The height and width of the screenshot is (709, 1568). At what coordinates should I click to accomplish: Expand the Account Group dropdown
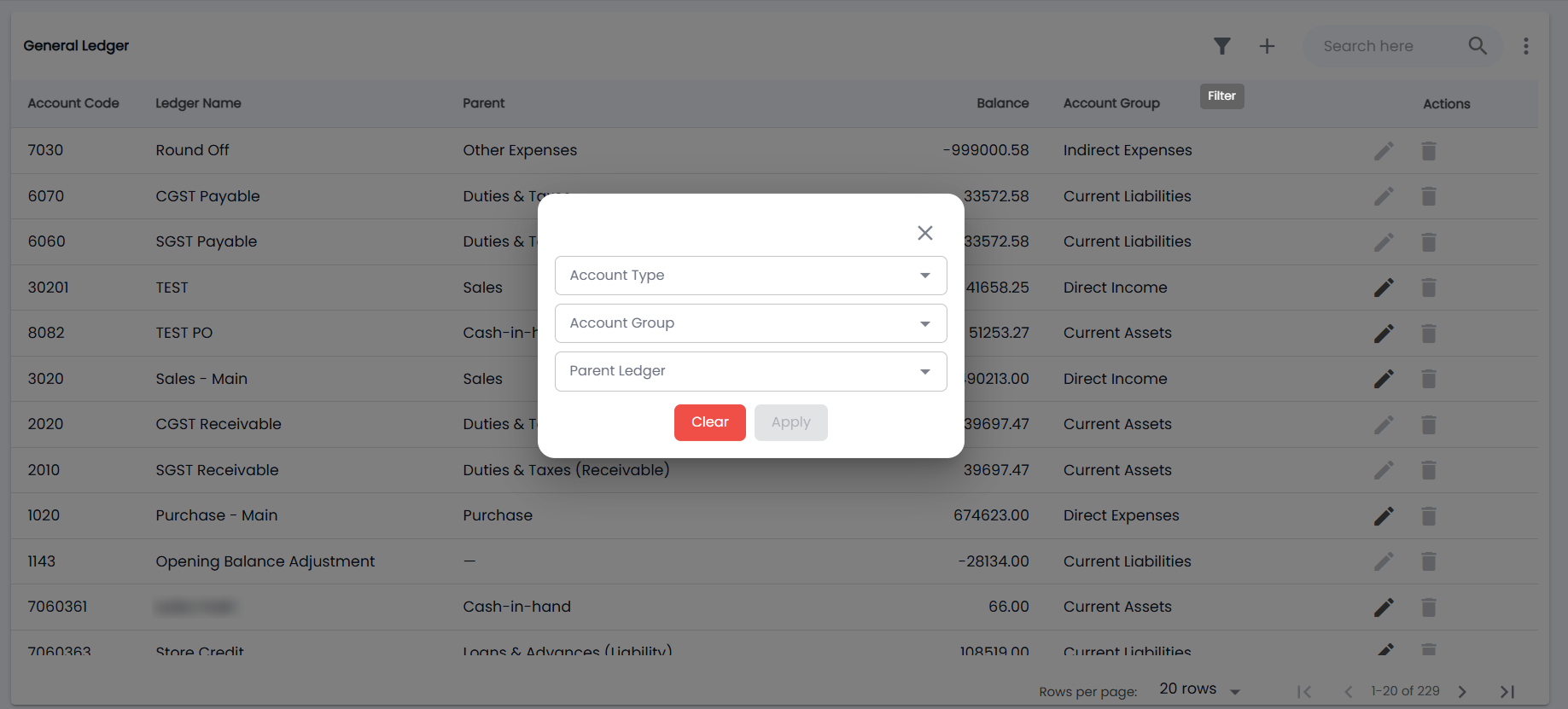(x=750, y=323)
